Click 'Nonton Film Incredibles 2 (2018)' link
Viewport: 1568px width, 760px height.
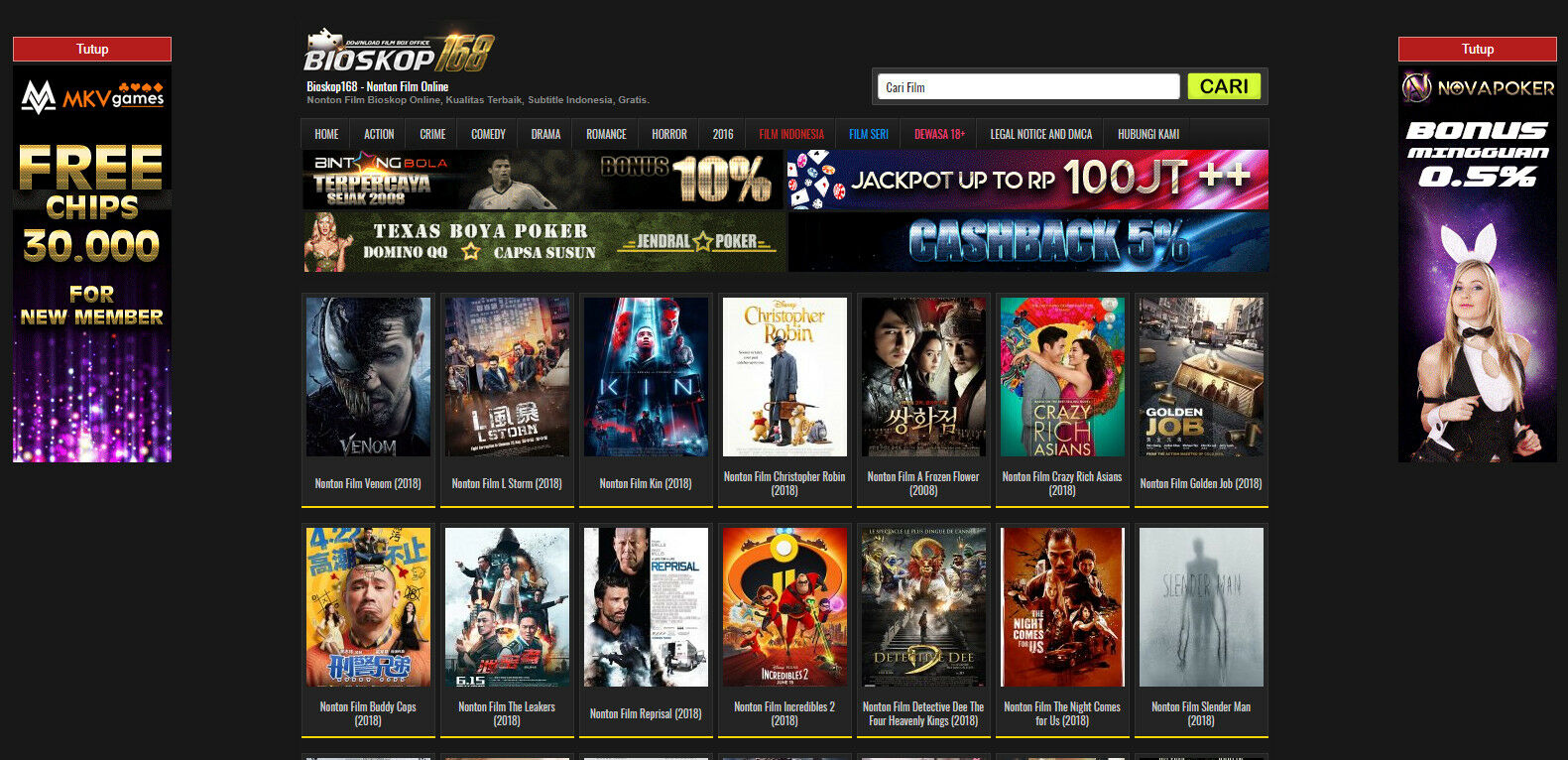pos(784,713)
